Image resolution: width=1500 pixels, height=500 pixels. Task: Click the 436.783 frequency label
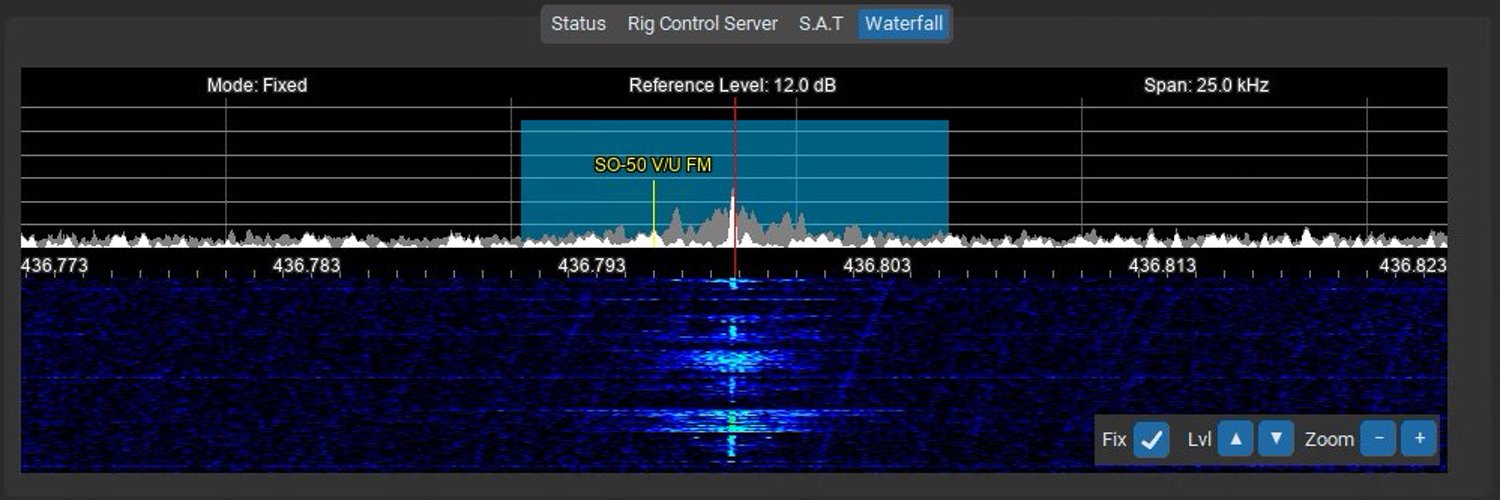[x=307, y=266]
